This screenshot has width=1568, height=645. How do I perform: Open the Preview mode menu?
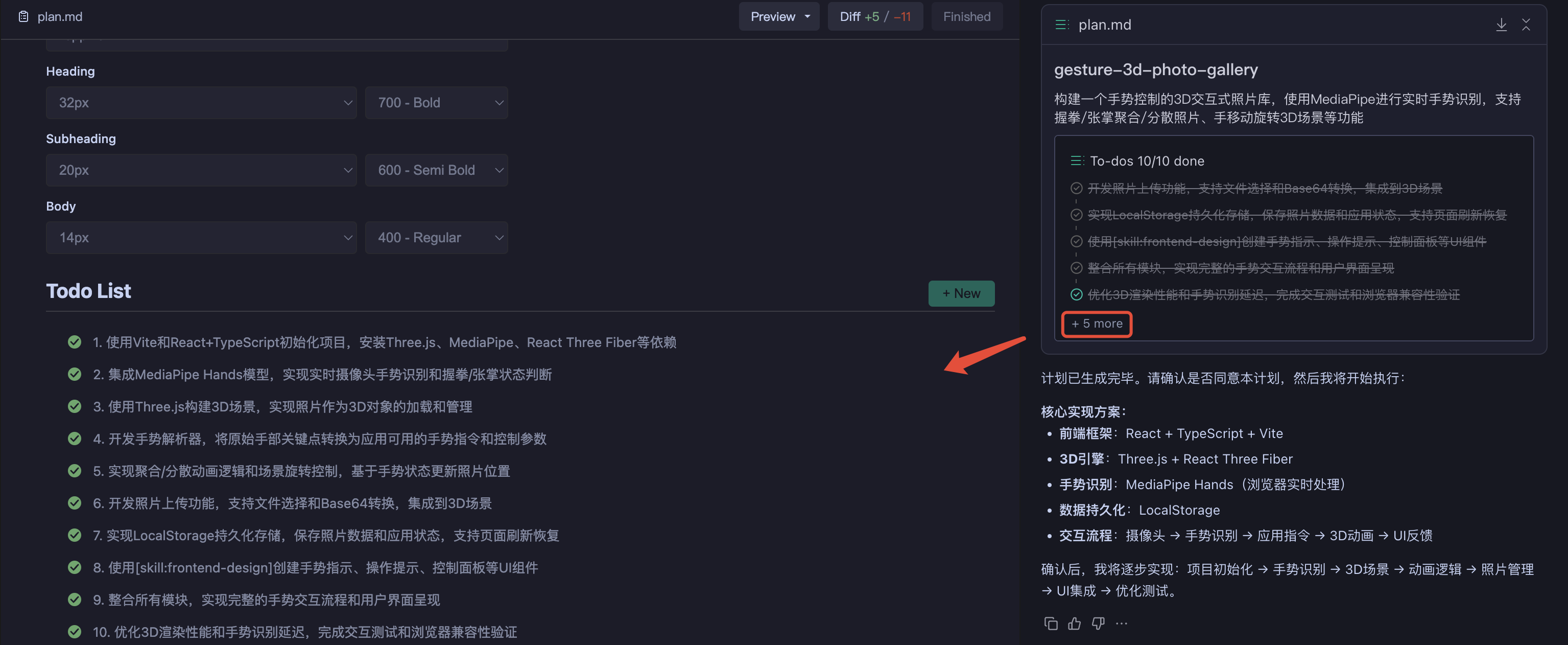pos(779,16)
